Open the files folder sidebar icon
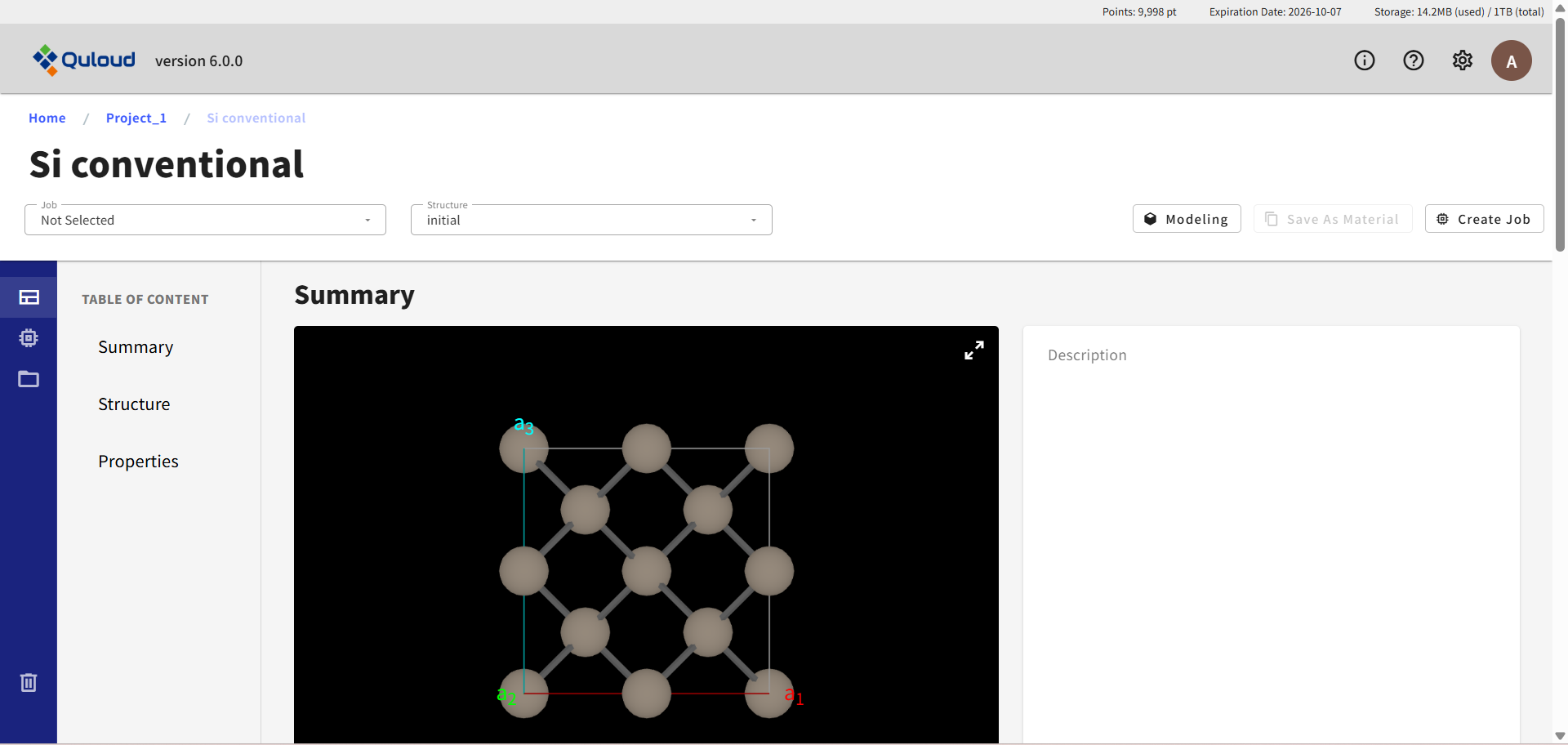The height and width of the screenshot is (745, 1568). coord(29,379)
